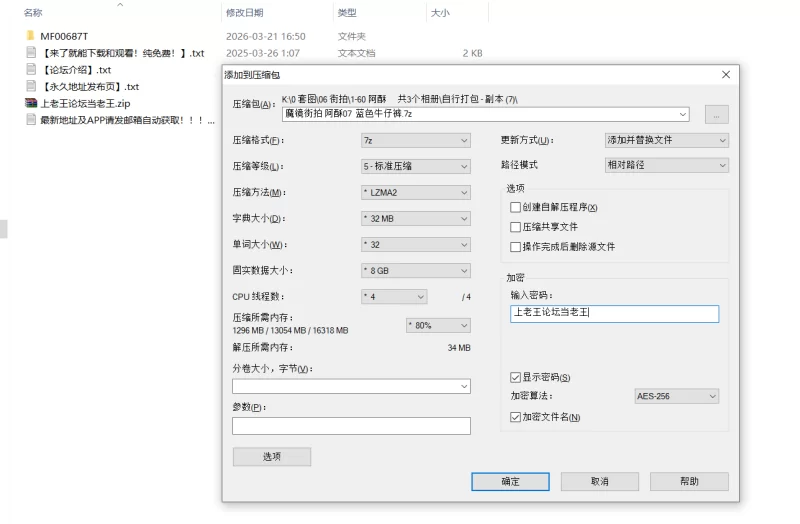Open the CPU 线程数 dropdown
Image resolution: width=800 pixels, height=524 pixels.
pyautogui.click(x=394, y=296)
